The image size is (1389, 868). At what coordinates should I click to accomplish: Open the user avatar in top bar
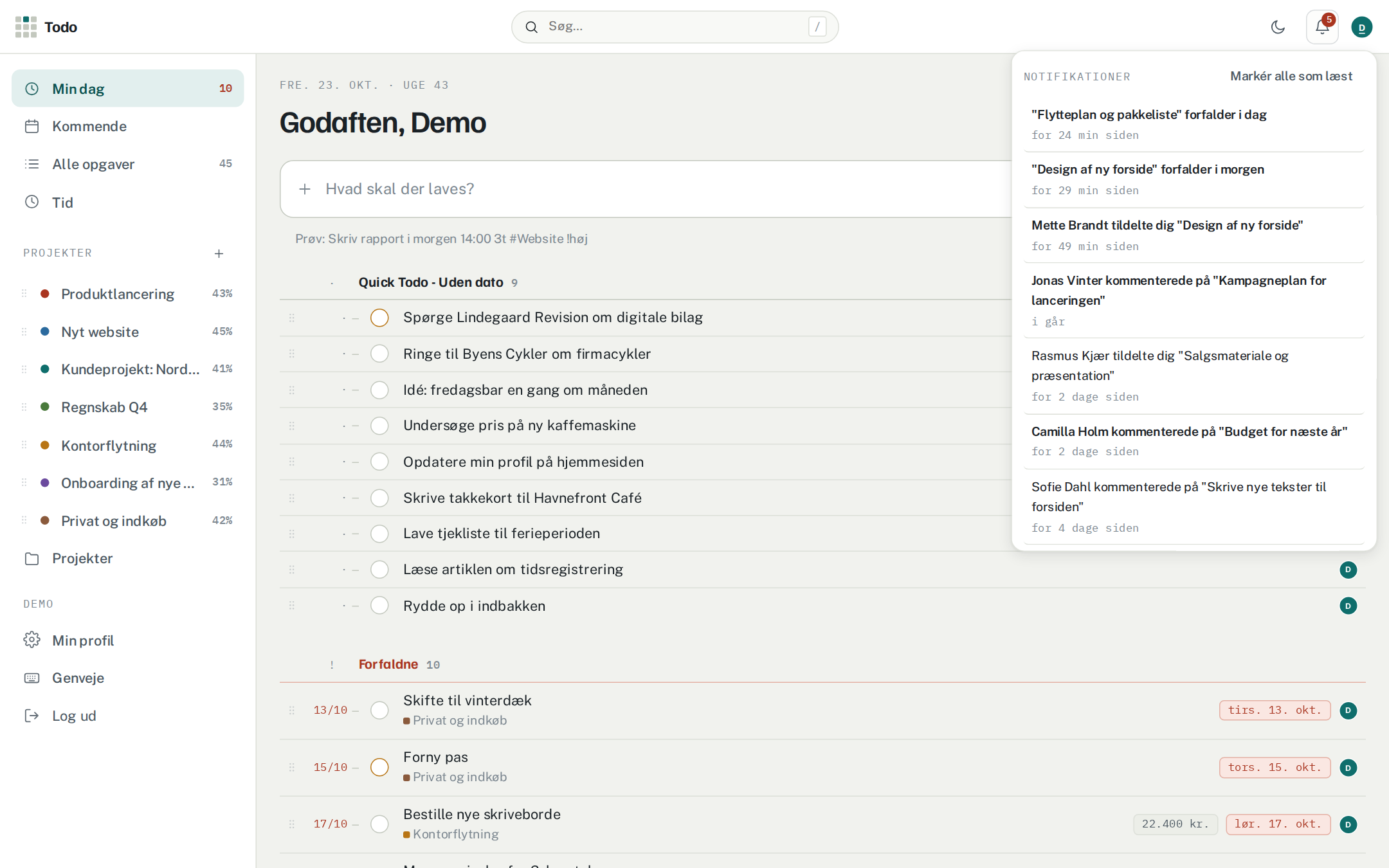click(1361, 27)
